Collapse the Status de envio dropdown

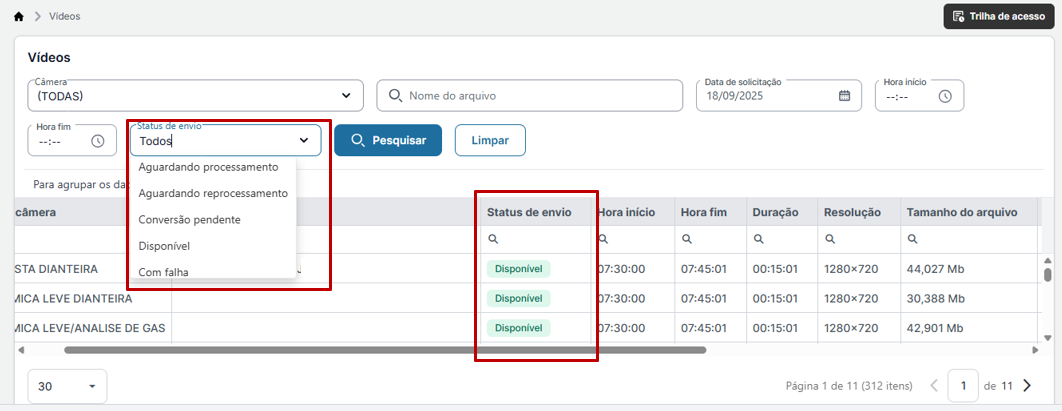303,141
